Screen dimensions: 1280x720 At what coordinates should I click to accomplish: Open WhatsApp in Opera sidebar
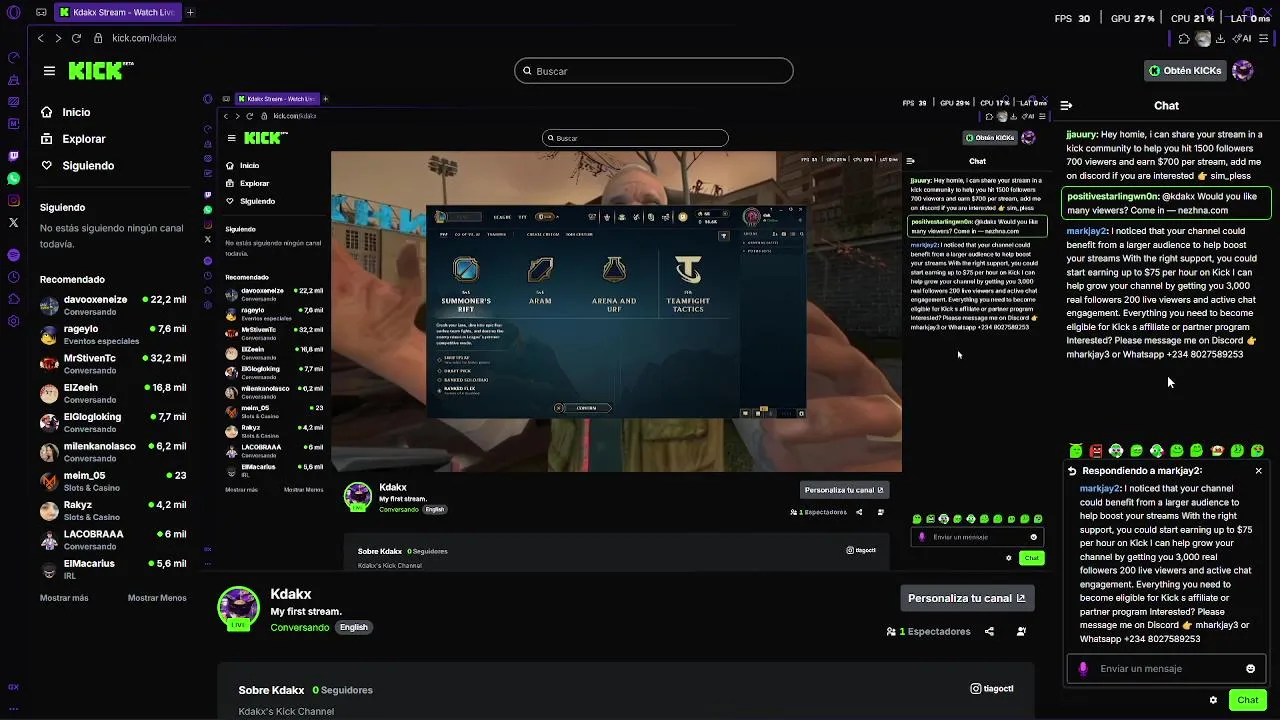pyautogui.click(x=13, y=178)
